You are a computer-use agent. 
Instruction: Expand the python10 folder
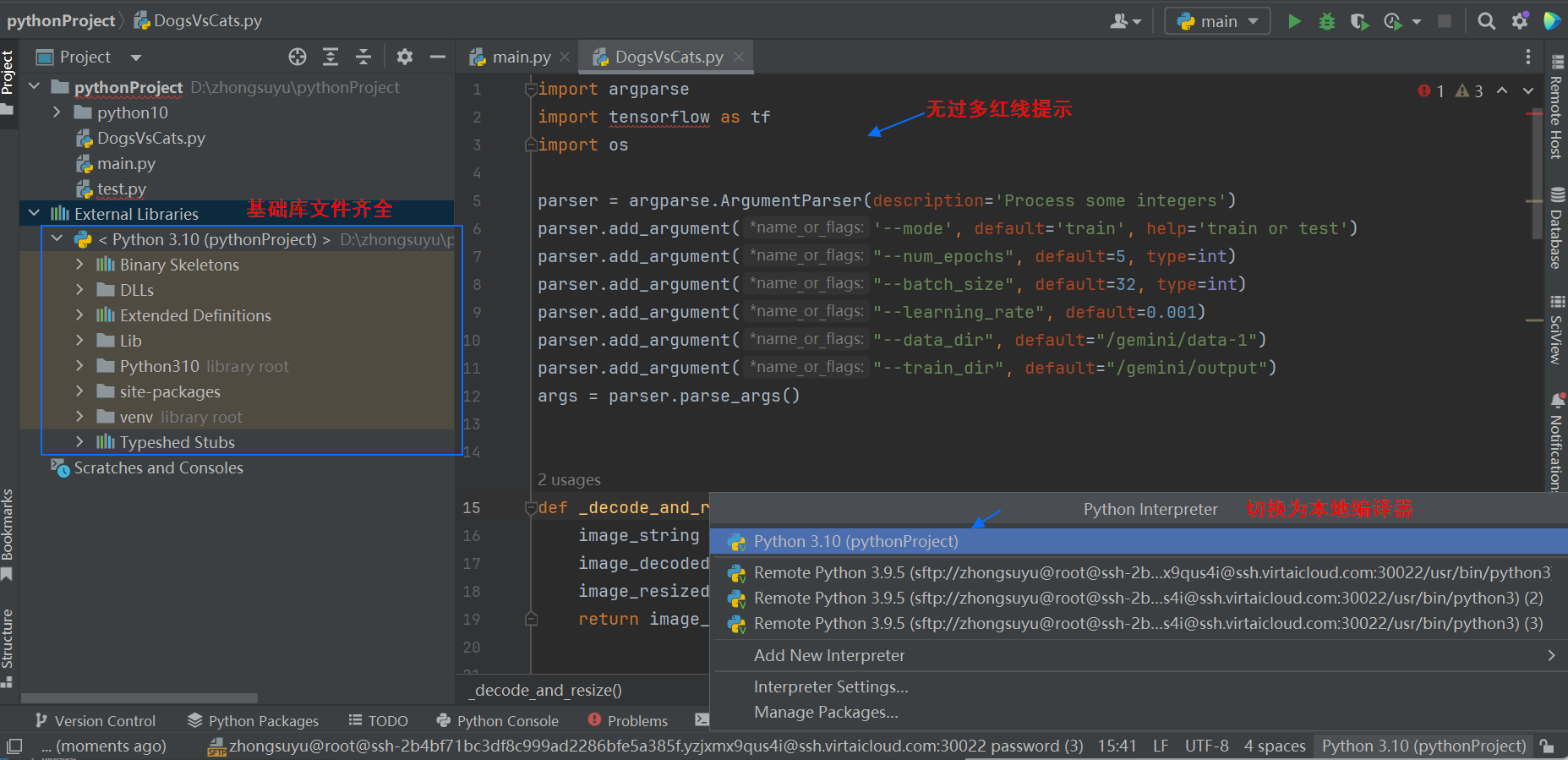point(57,112)
